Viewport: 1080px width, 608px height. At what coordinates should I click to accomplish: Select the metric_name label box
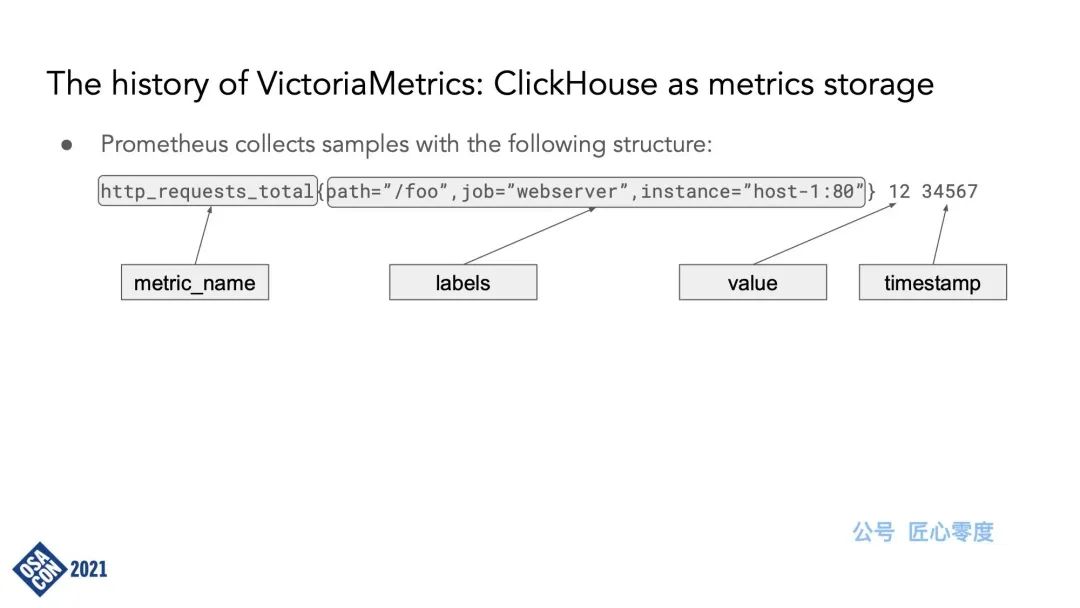coord(195,282)
